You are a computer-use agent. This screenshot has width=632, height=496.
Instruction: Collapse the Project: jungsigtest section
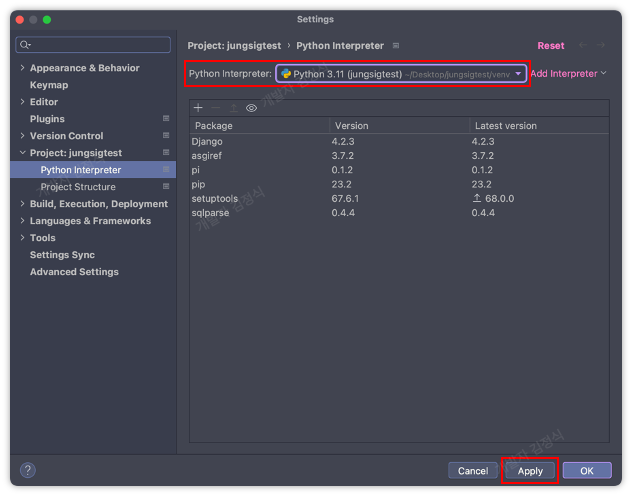pos(22,152)
